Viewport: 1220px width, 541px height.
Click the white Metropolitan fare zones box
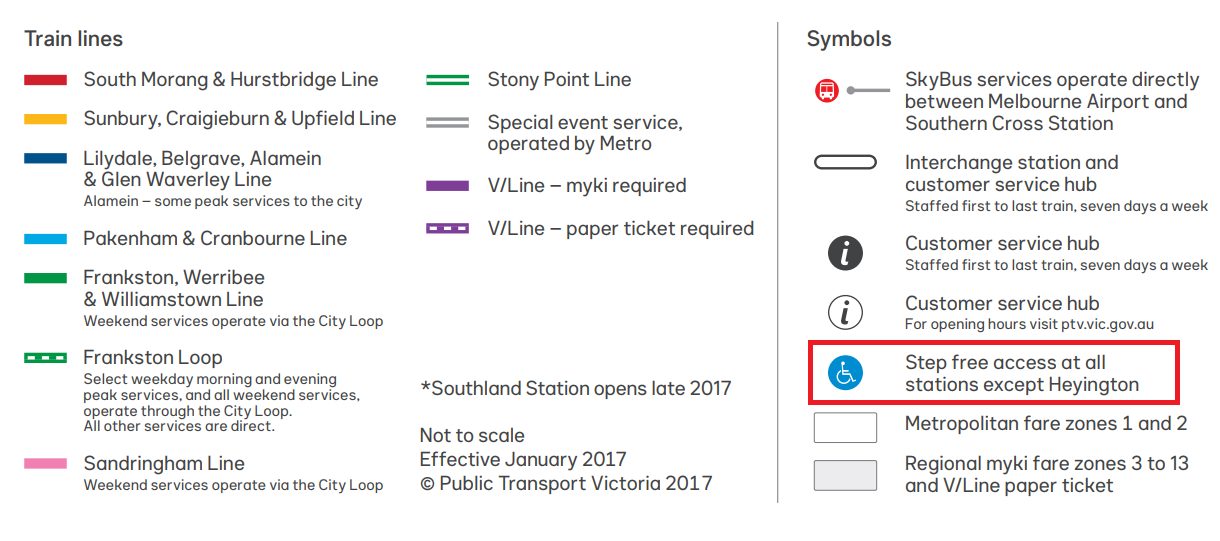point(845,427)
